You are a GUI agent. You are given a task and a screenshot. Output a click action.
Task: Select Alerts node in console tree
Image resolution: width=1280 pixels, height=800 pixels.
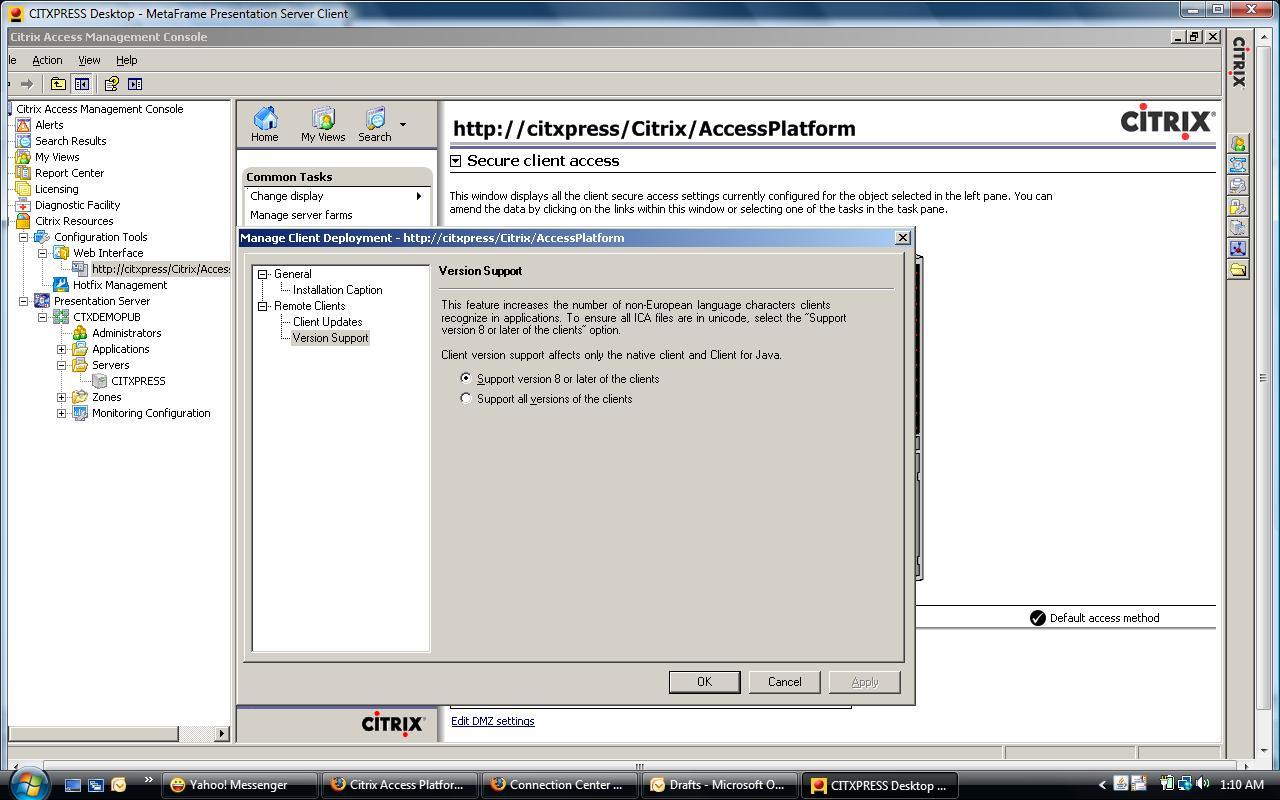coord(49,125)
